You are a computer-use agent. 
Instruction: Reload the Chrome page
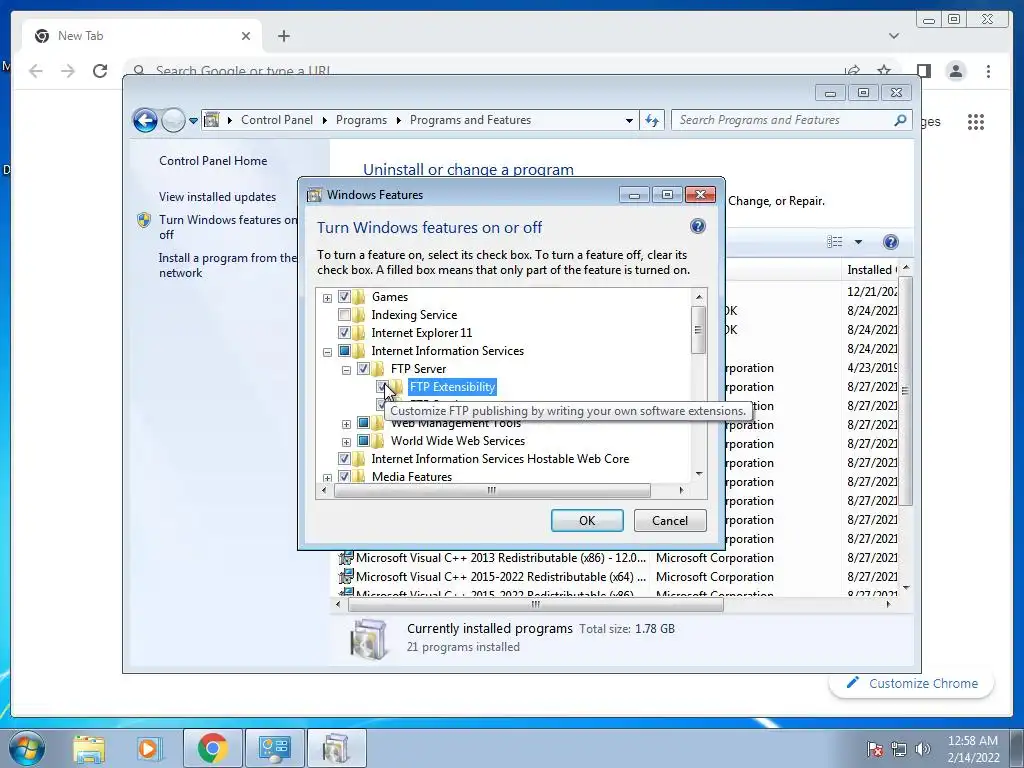click(100, 71)
